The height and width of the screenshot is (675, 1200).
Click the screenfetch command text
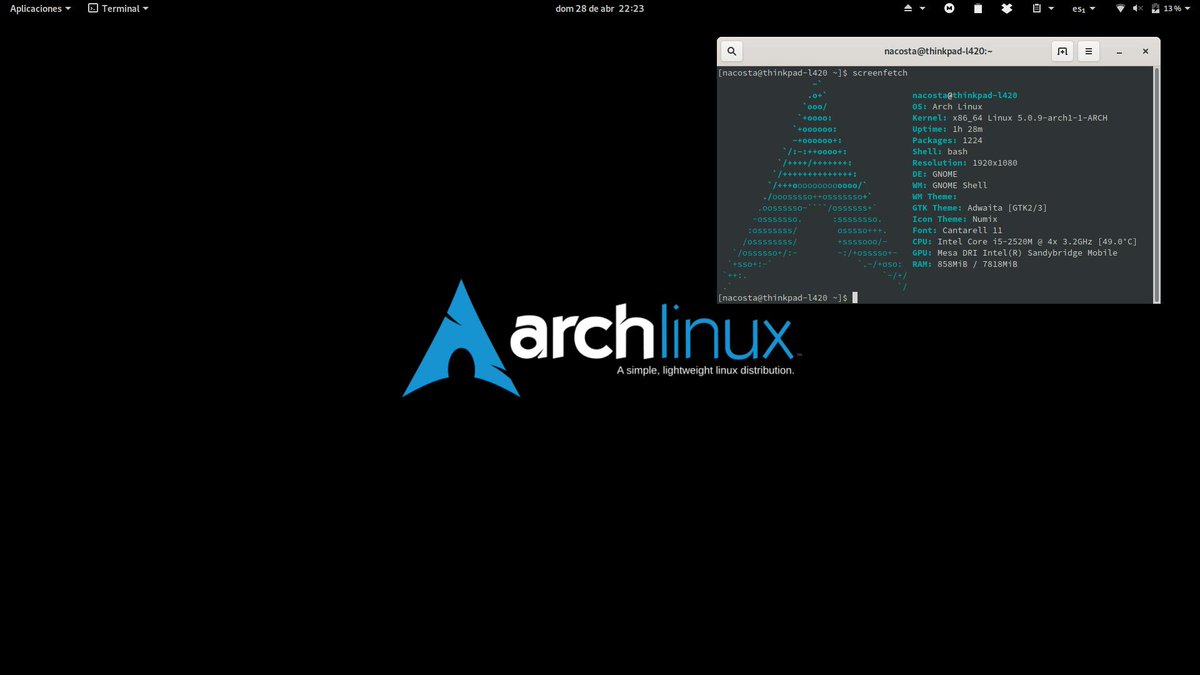coord(880,73)
